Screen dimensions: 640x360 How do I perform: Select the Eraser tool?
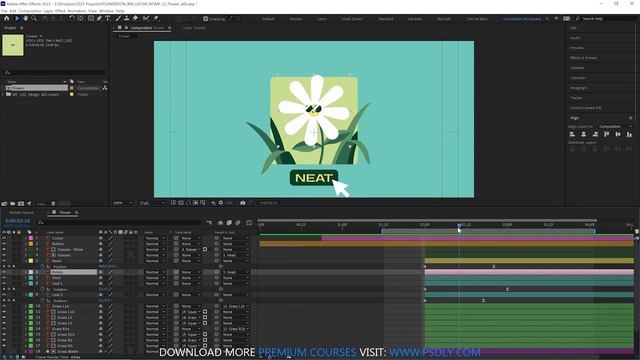[x=135, y=18]
